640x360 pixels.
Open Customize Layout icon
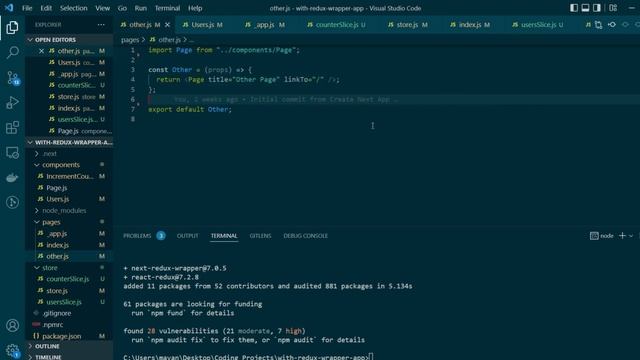613,8
